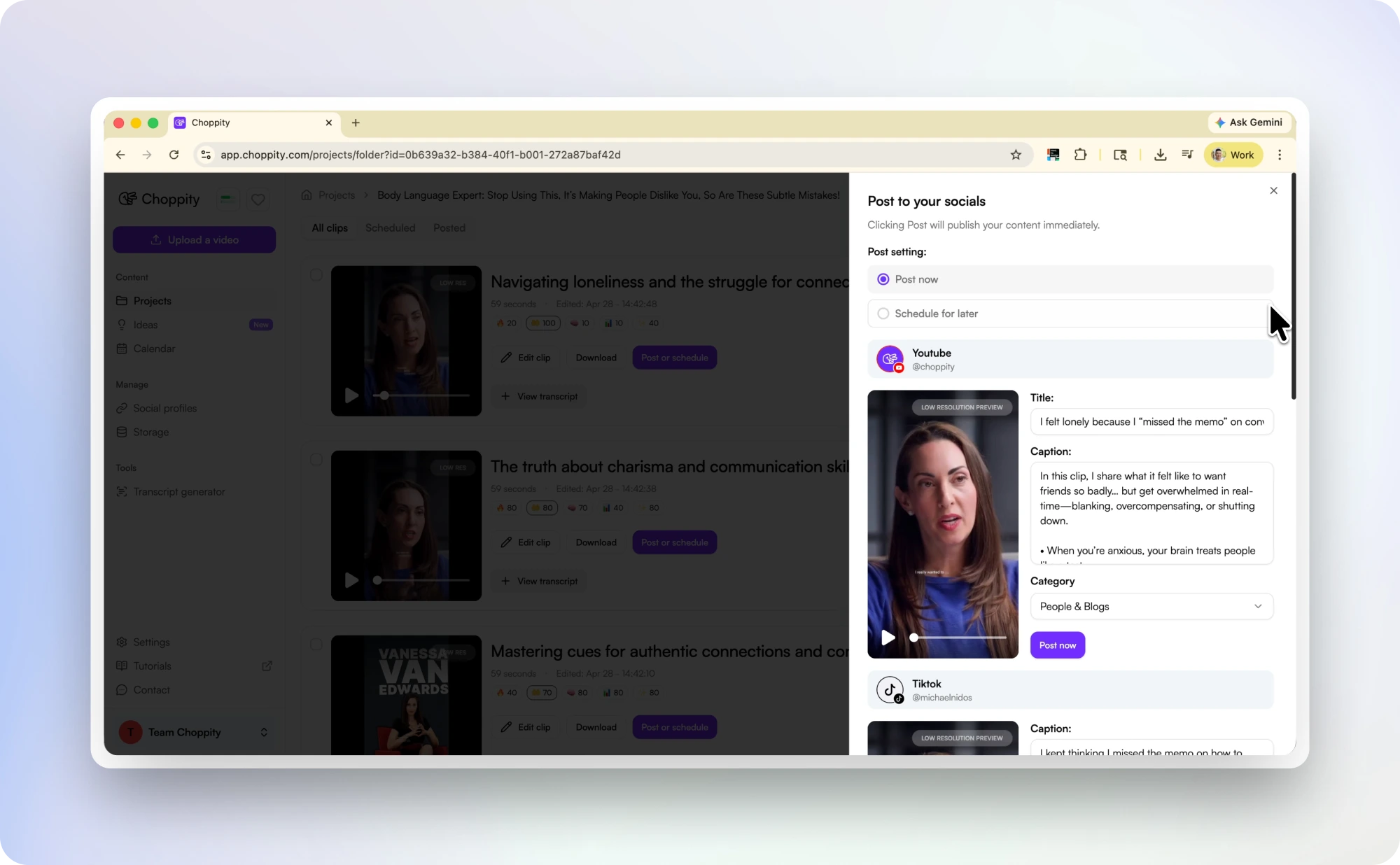This screenshot has width=1400, height=865.
Task: Play the YouTube post preview video
Action: click(x=888, y=638)
